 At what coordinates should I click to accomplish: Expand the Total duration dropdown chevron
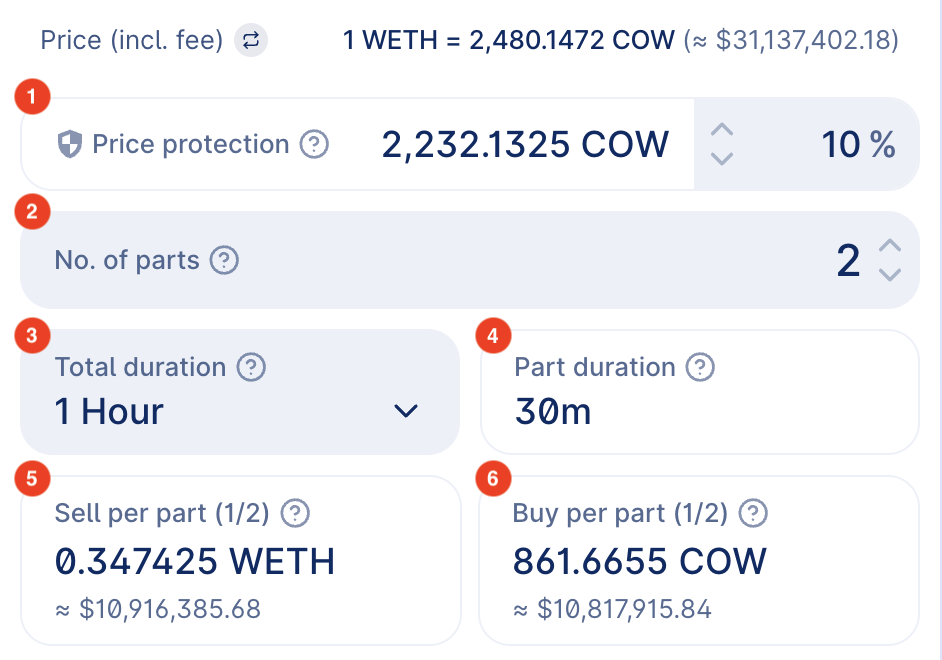coord(405,411)
